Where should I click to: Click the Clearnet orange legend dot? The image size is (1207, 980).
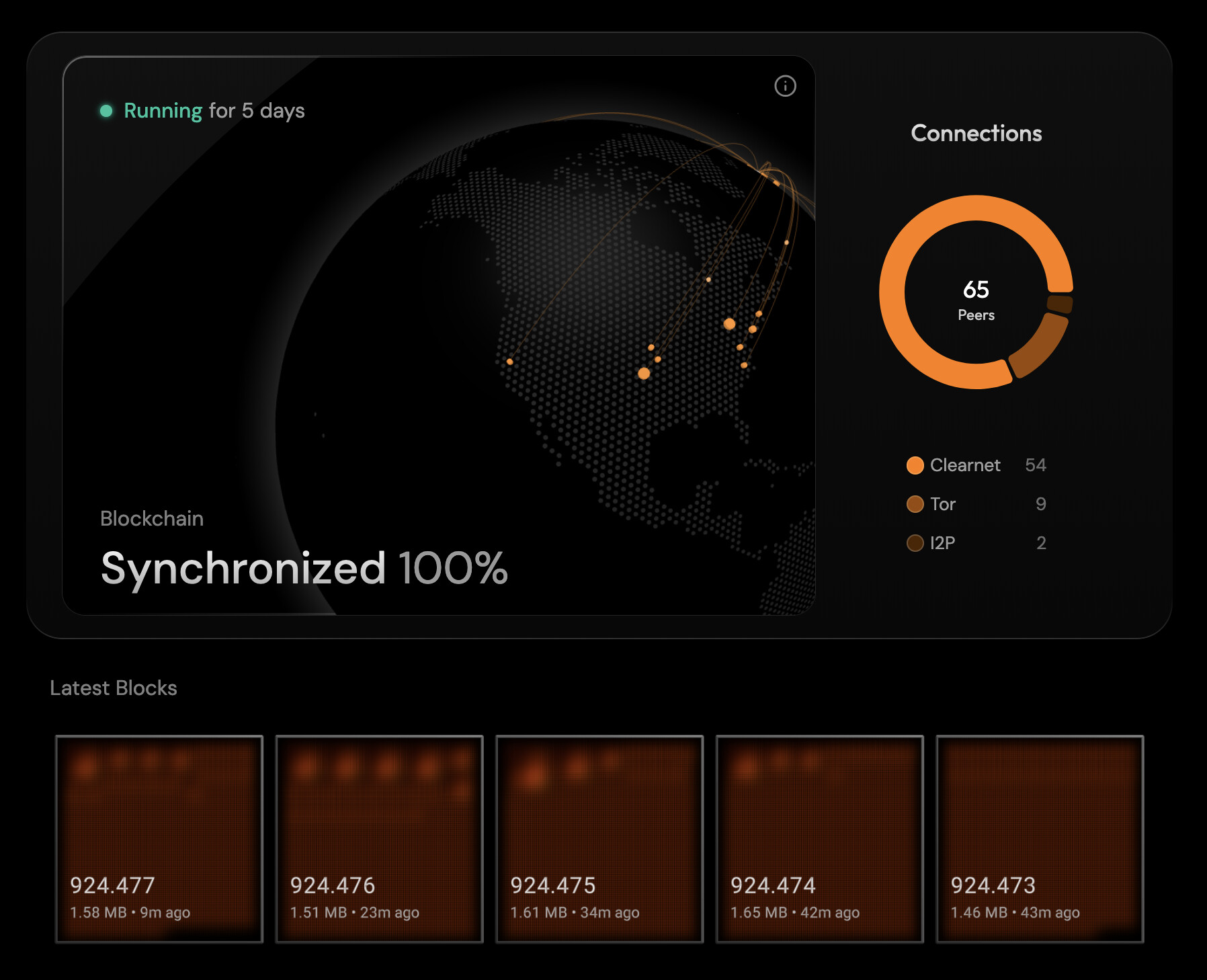click(x=915, y=465)
